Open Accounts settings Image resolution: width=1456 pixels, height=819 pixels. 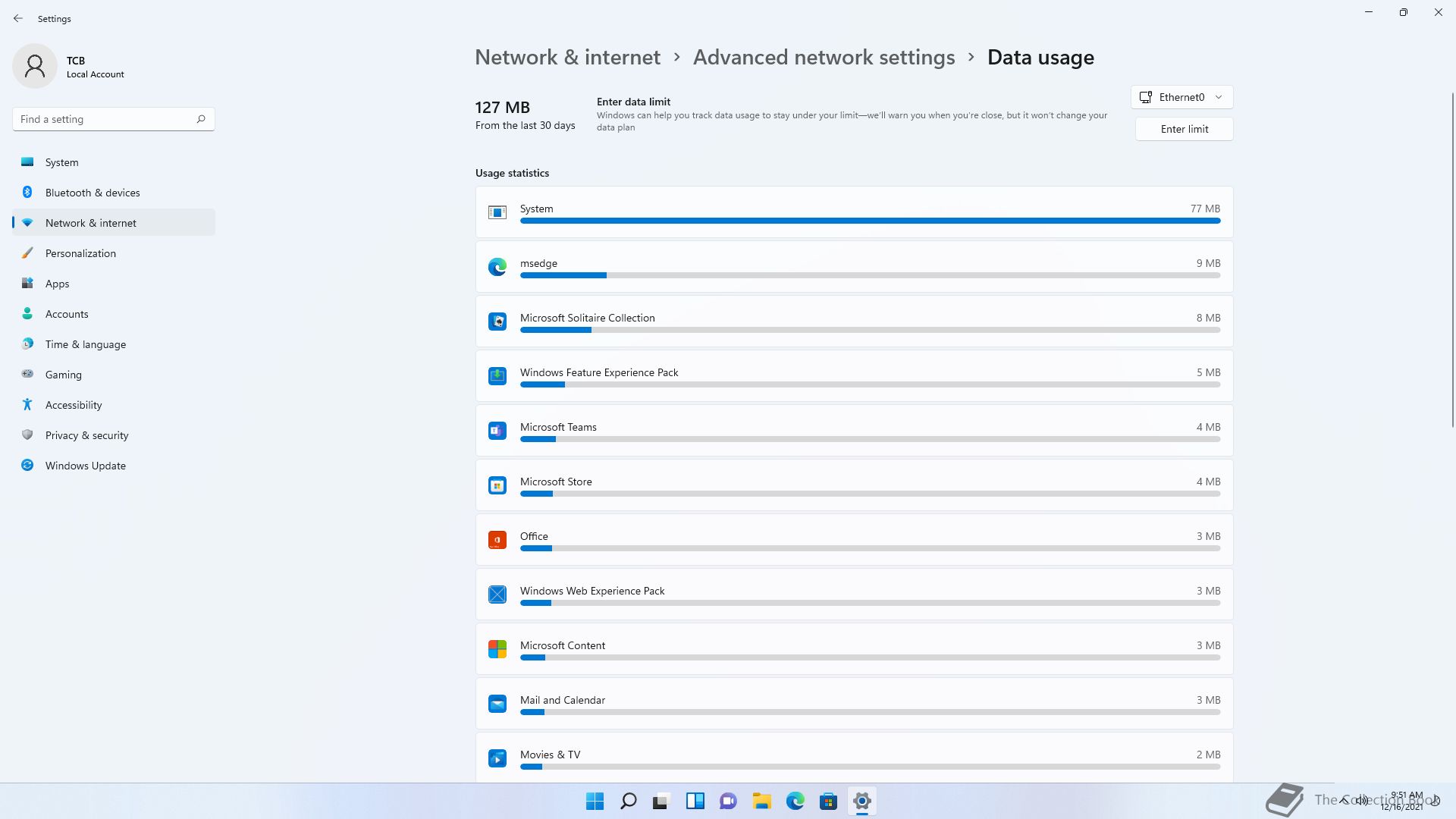(114, 313)
